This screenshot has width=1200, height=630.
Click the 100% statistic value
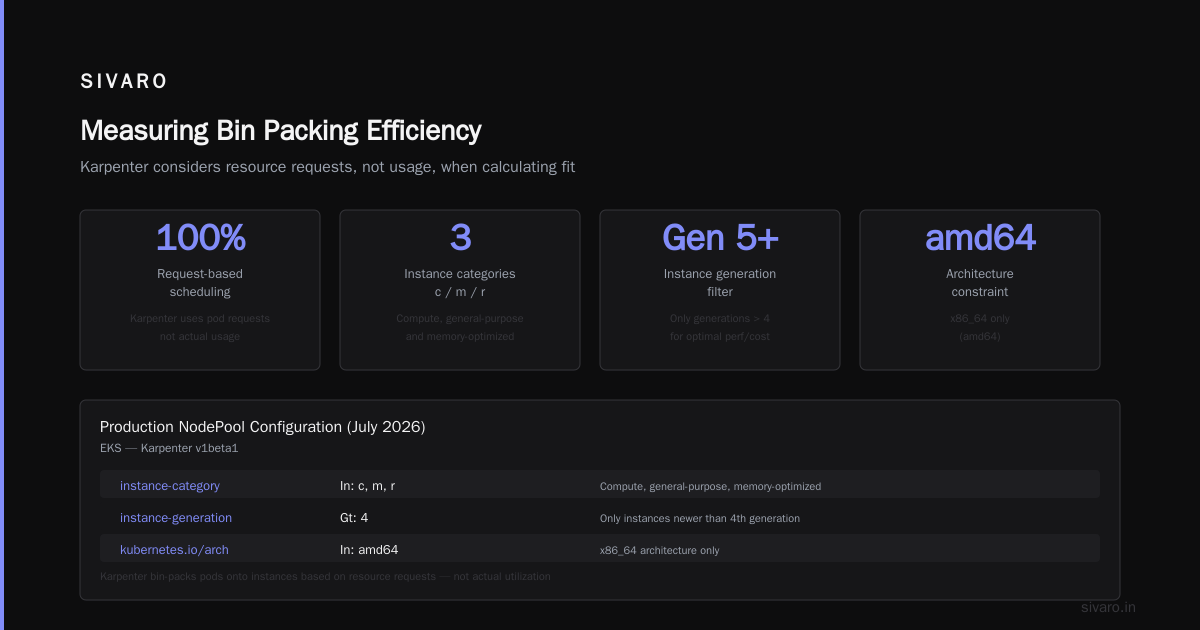[x=200, y=238]
